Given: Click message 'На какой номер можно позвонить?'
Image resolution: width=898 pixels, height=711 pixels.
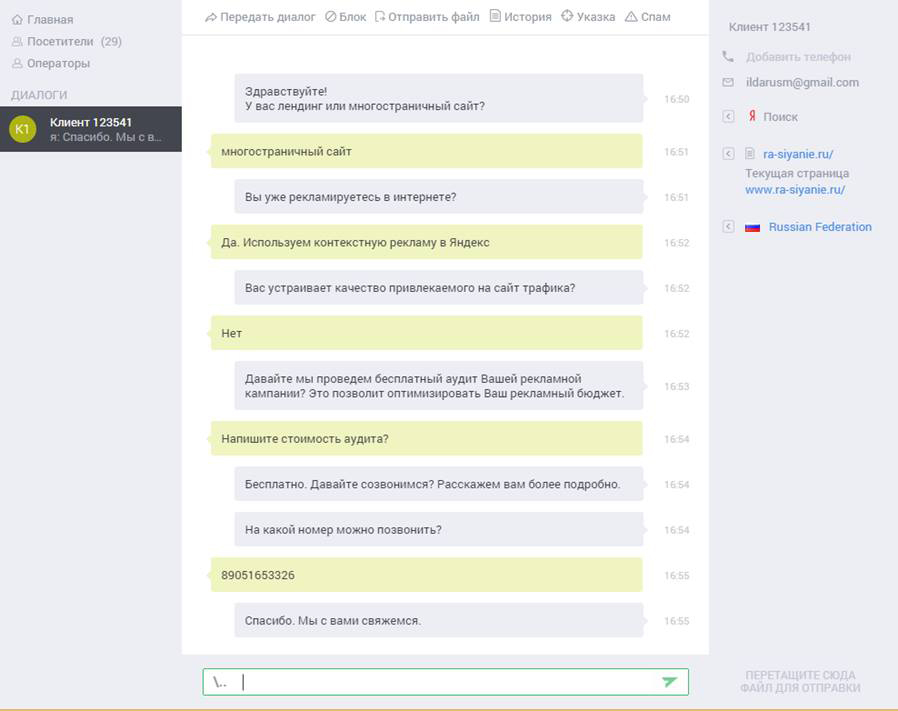Looking at the screenshot, I should click(x=439, y=529).
